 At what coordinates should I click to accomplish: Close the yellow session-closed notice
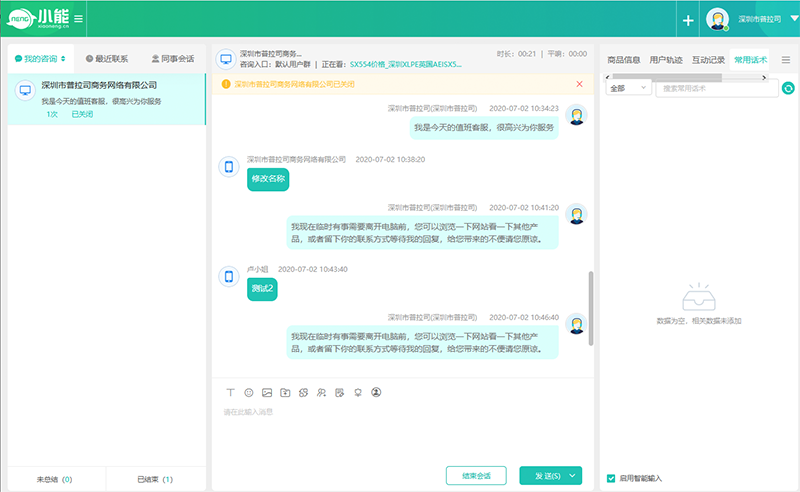coord(579,84)
